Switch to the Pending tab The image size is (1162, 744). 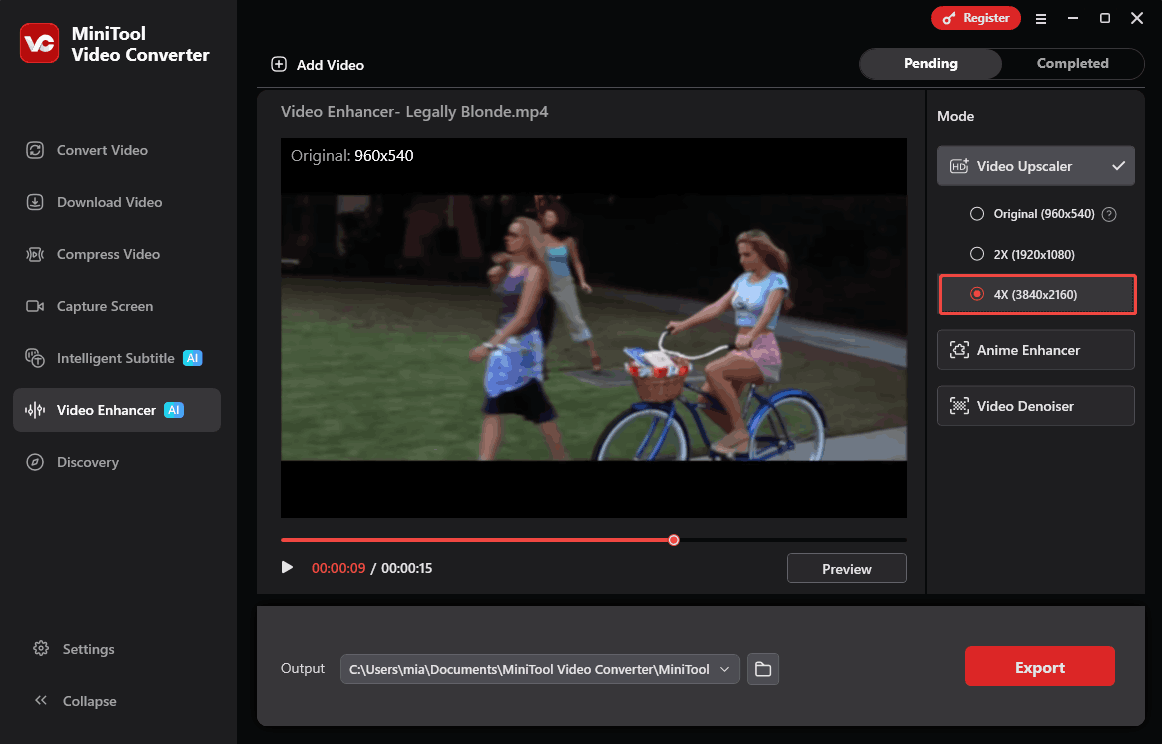click(x=930, y=63)
